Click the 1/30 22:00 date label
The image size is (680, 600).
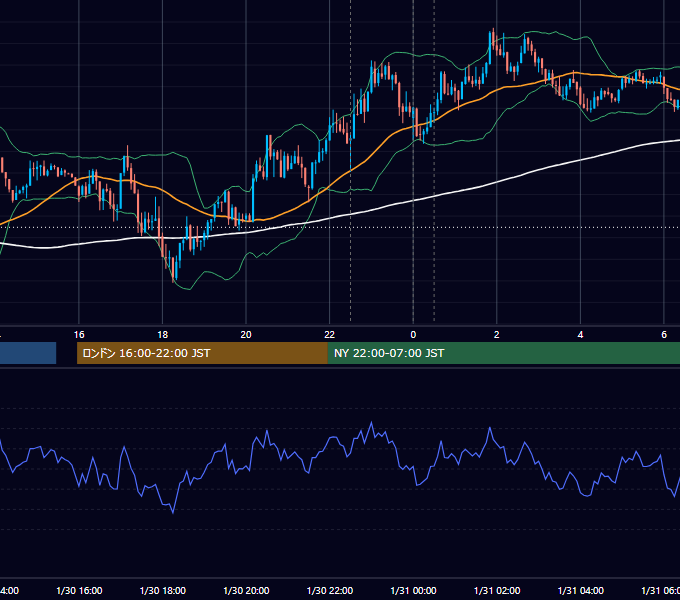(330, 590)
